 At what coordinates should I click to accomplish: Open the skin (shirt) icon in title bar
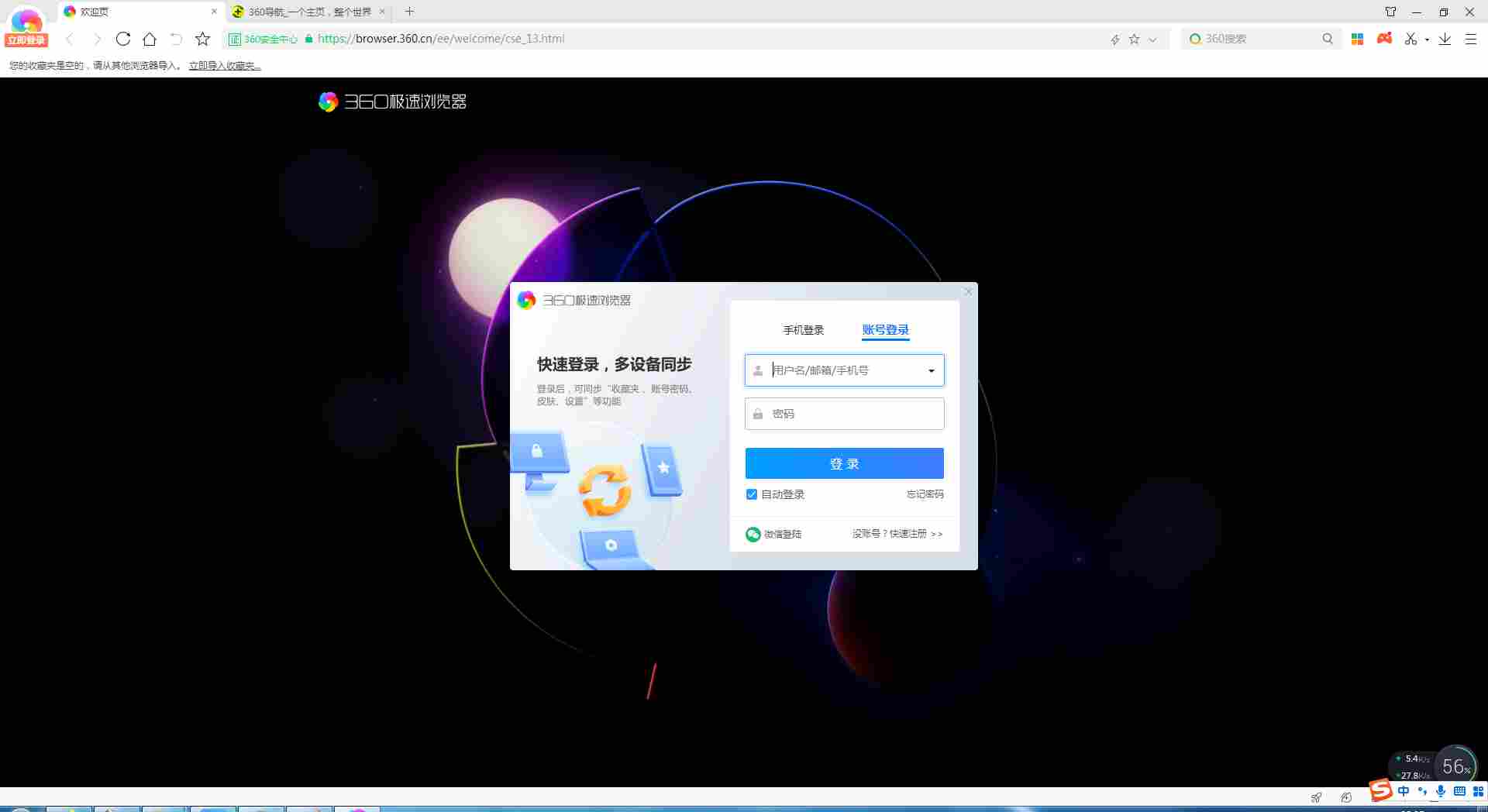click(x=1390, y=12)
